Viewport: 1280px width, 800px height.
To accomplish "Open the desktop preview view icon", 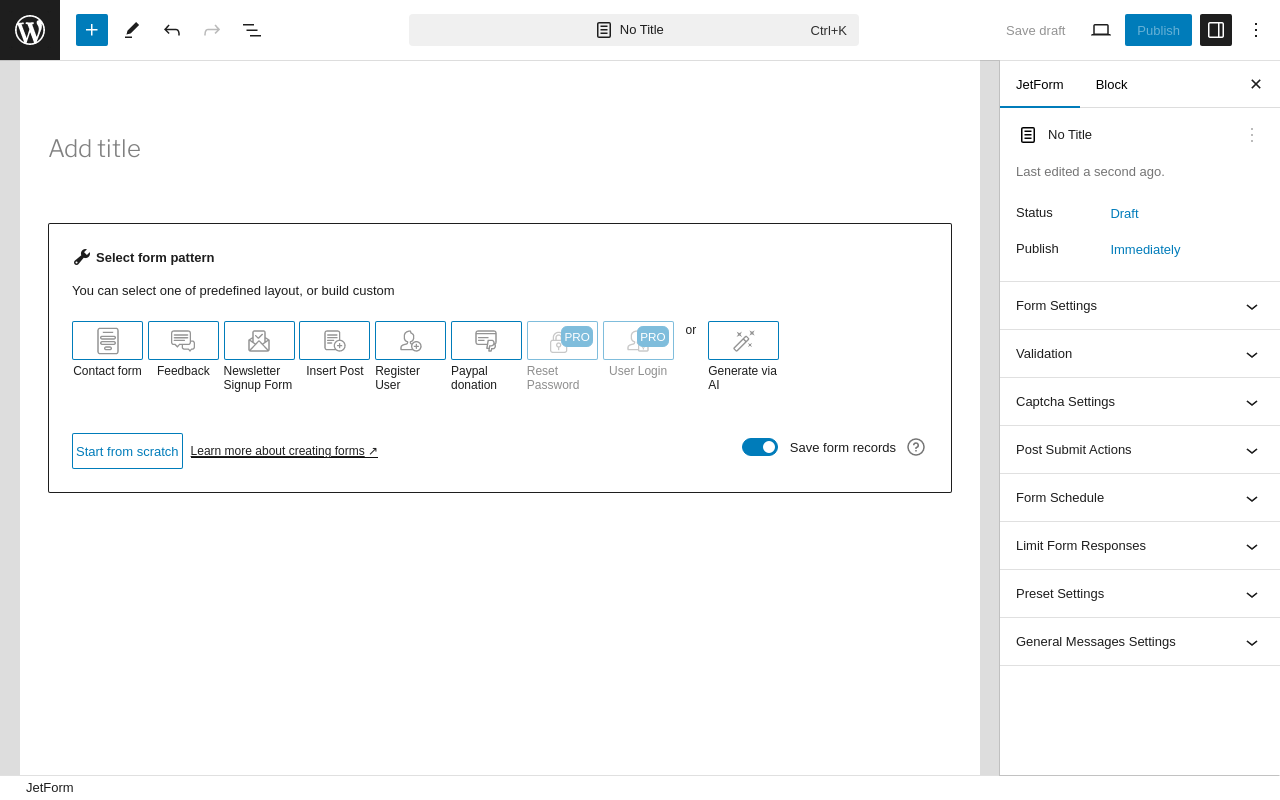I will 1101,30.
